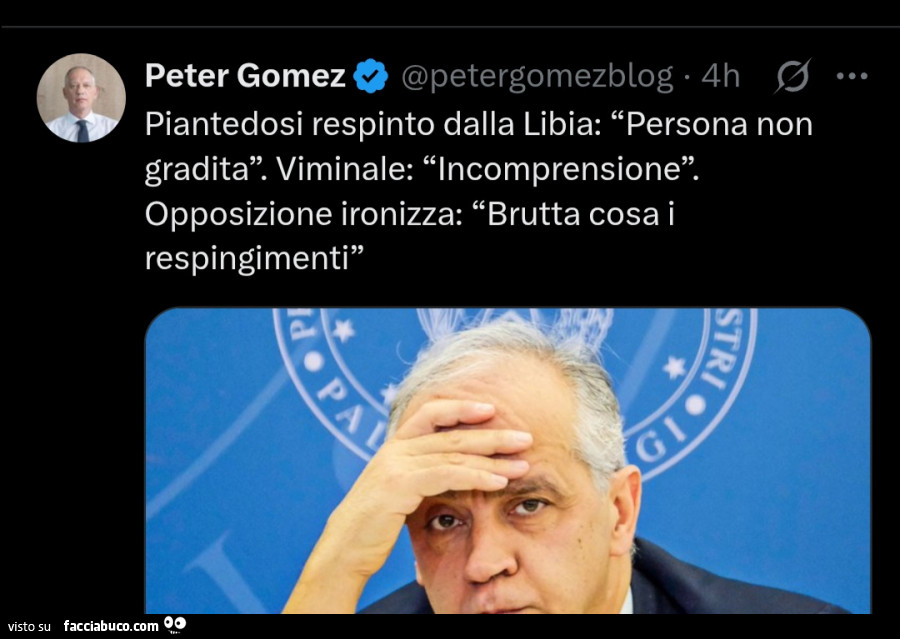Click the 'Brutta cosa i' quote text
This screenshot has height=639, width=900.
pyautogui.click(x=580, y=214)
